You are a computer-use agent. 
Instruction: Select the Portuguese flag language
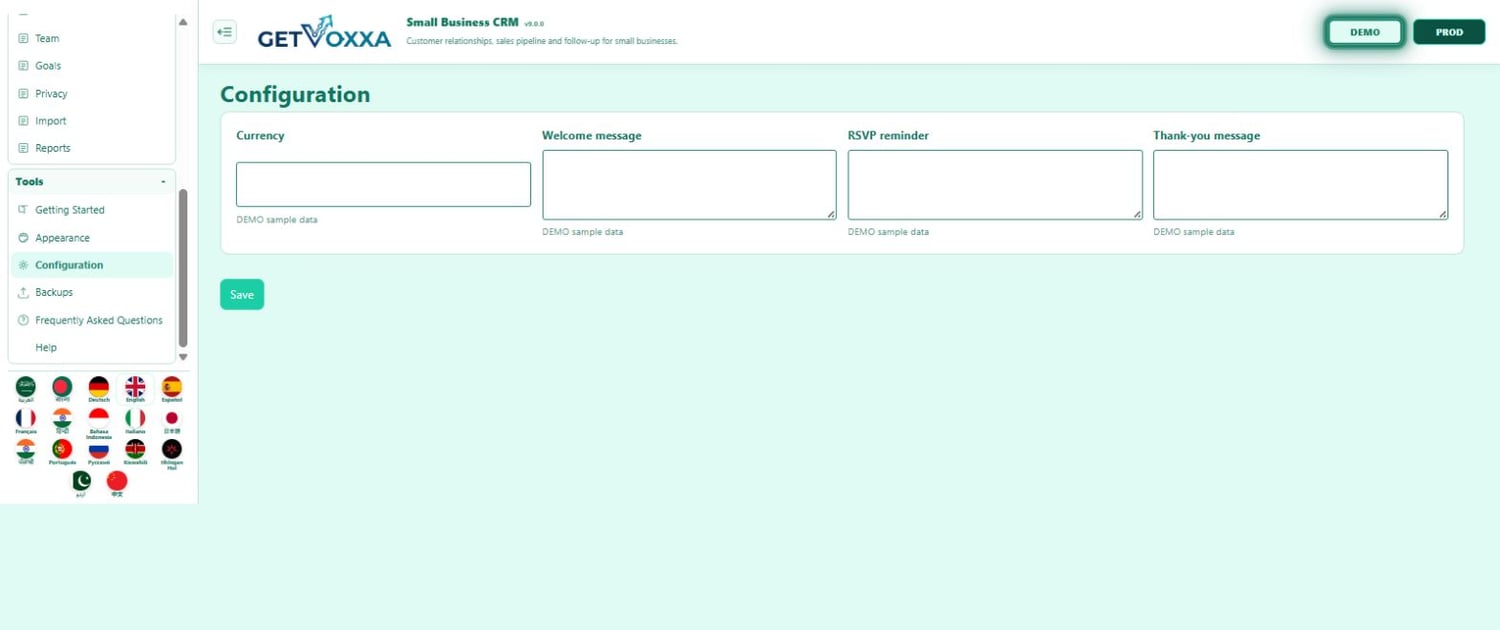(62, 452)
